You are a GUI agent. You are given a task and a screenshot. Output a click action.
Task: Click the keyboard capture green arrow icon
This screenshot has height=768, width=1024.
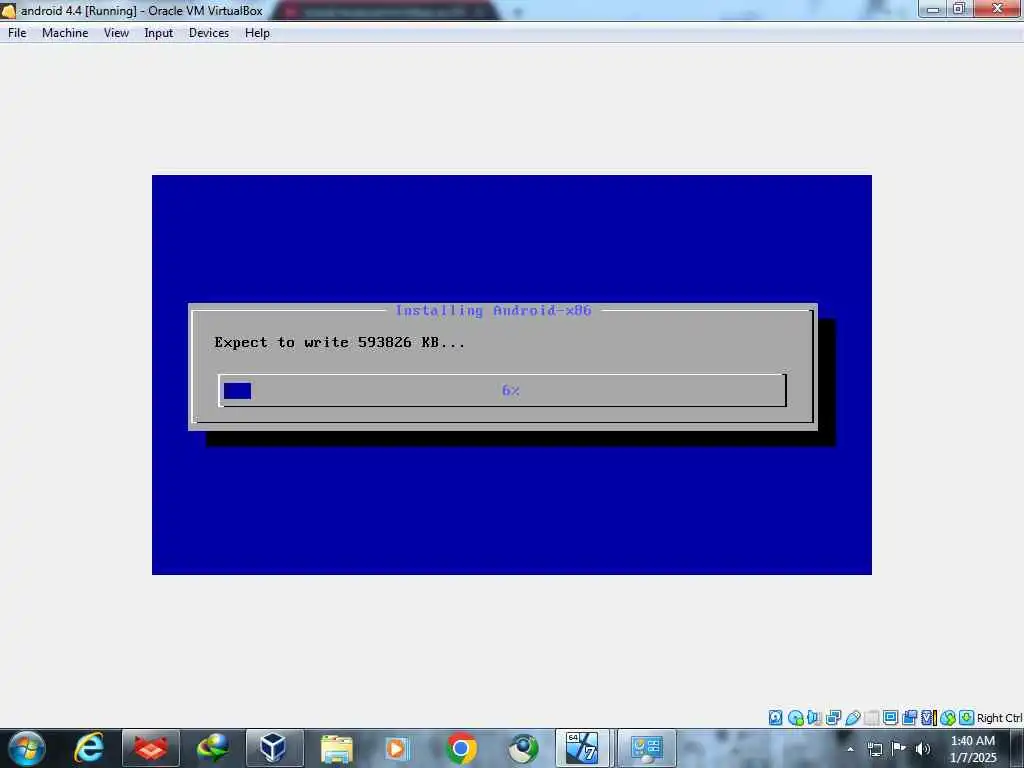(967, 718)
